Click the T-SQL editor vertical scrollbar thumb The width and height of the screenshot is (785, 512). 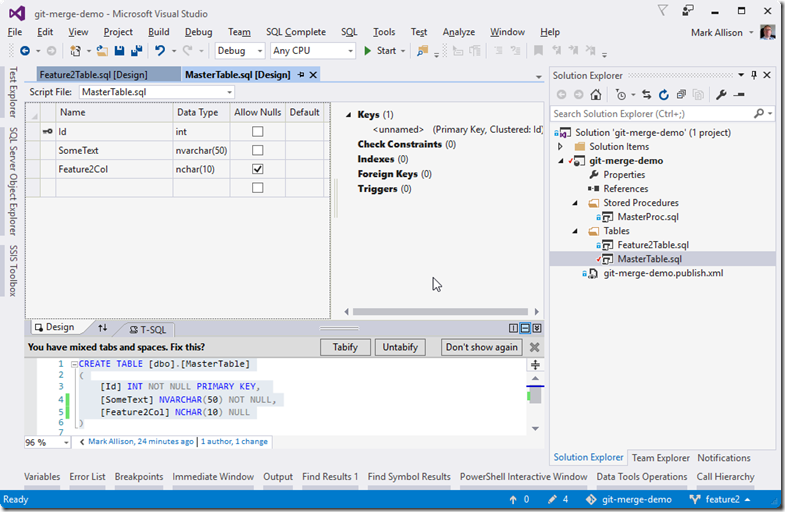point(535,395)
